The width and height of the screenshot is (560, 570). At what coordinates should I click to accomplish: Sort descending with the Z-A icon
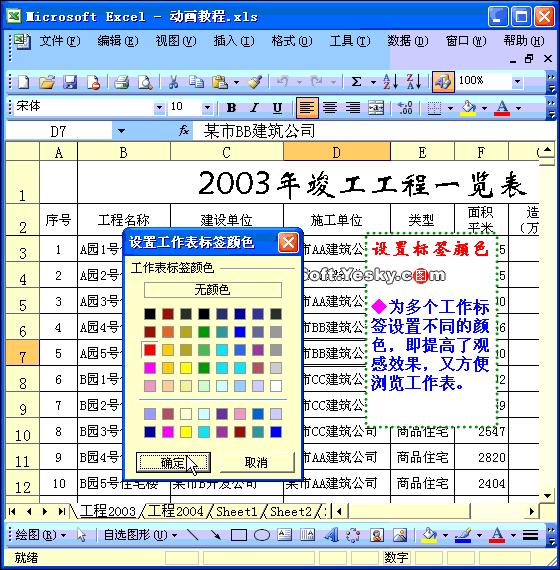tap(414, 82)
